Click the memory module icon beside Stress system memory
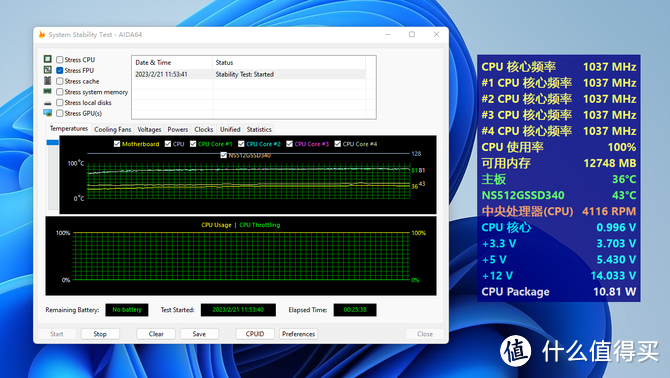 pyautogui.click(x=47, y=91)
